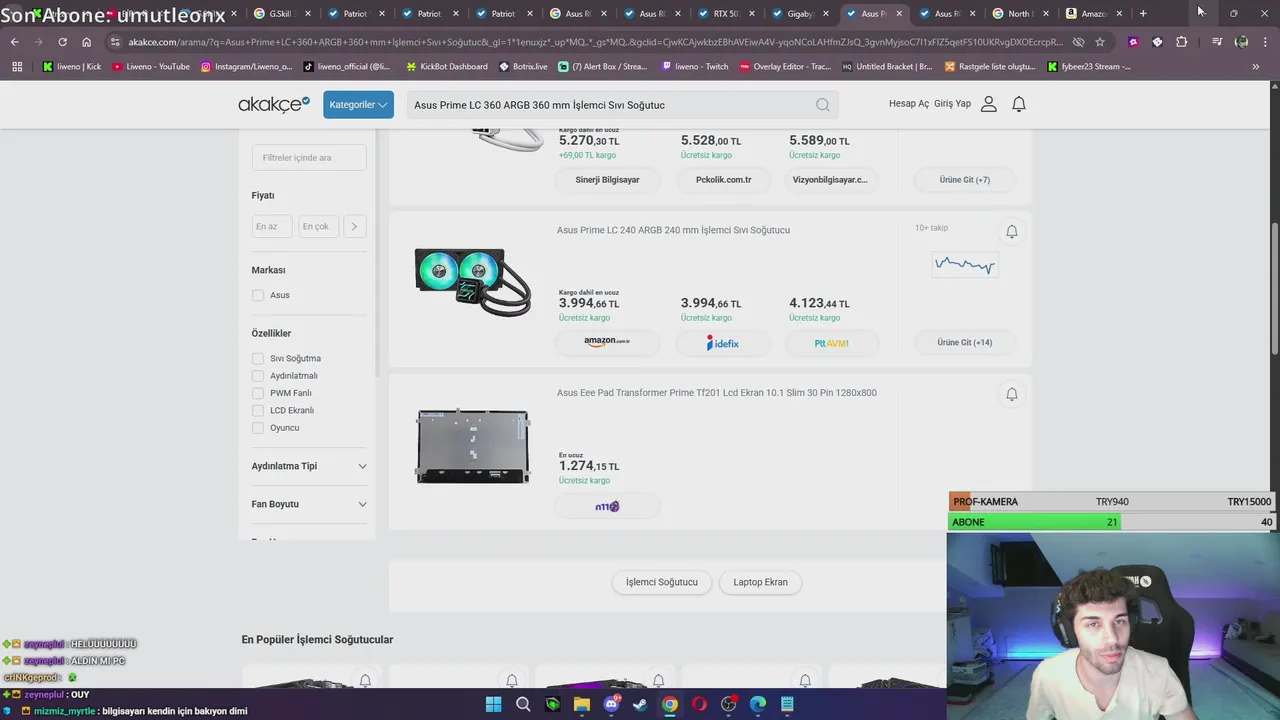Open the Chrome profile avatar icon
1280x720 pixels.
pyautogui.click(x=1241, y=42)
